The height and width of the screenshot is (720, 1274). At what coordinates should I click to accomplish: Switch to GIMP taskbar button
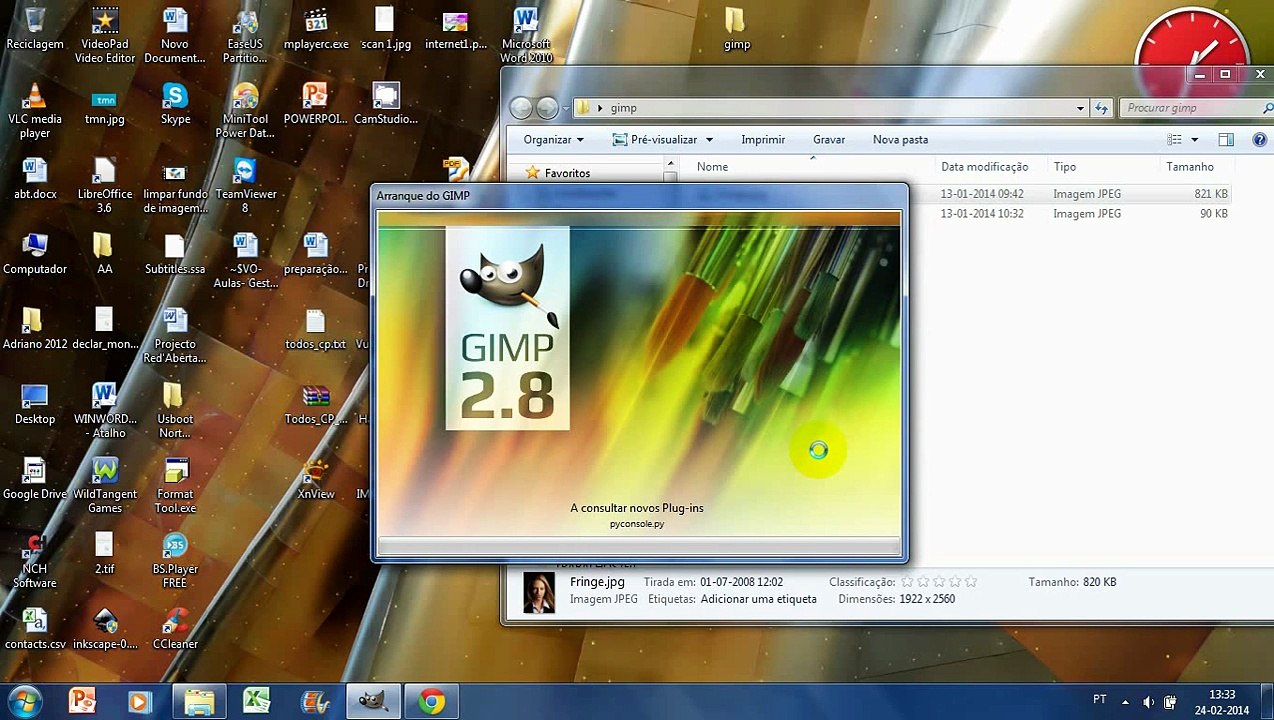pos(373,701)
